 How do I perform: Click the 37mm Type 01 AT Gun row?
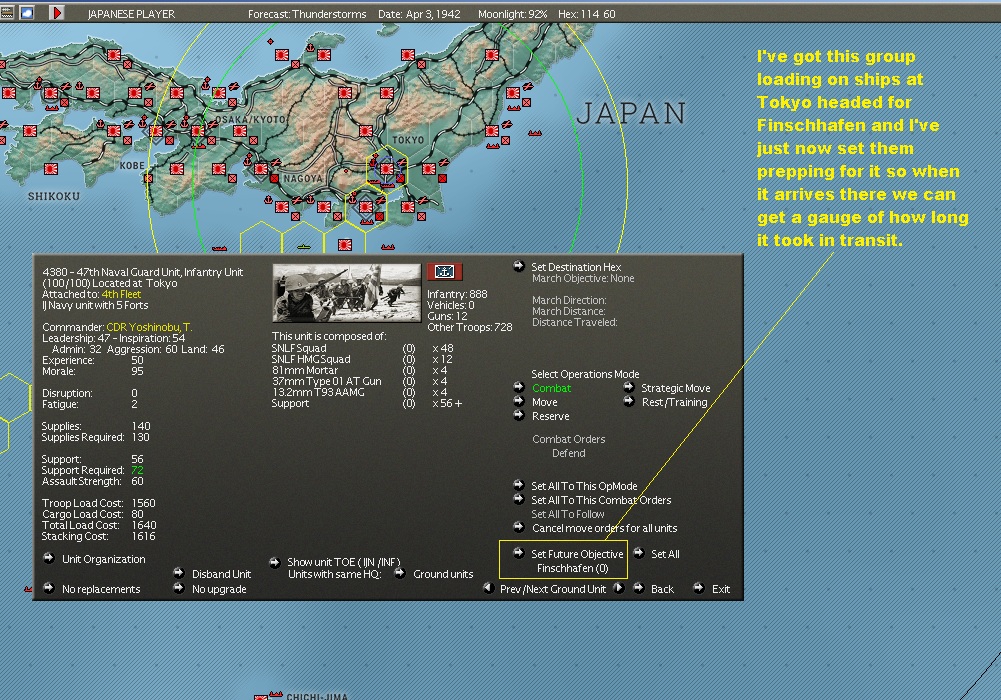[x=359, y=381]
